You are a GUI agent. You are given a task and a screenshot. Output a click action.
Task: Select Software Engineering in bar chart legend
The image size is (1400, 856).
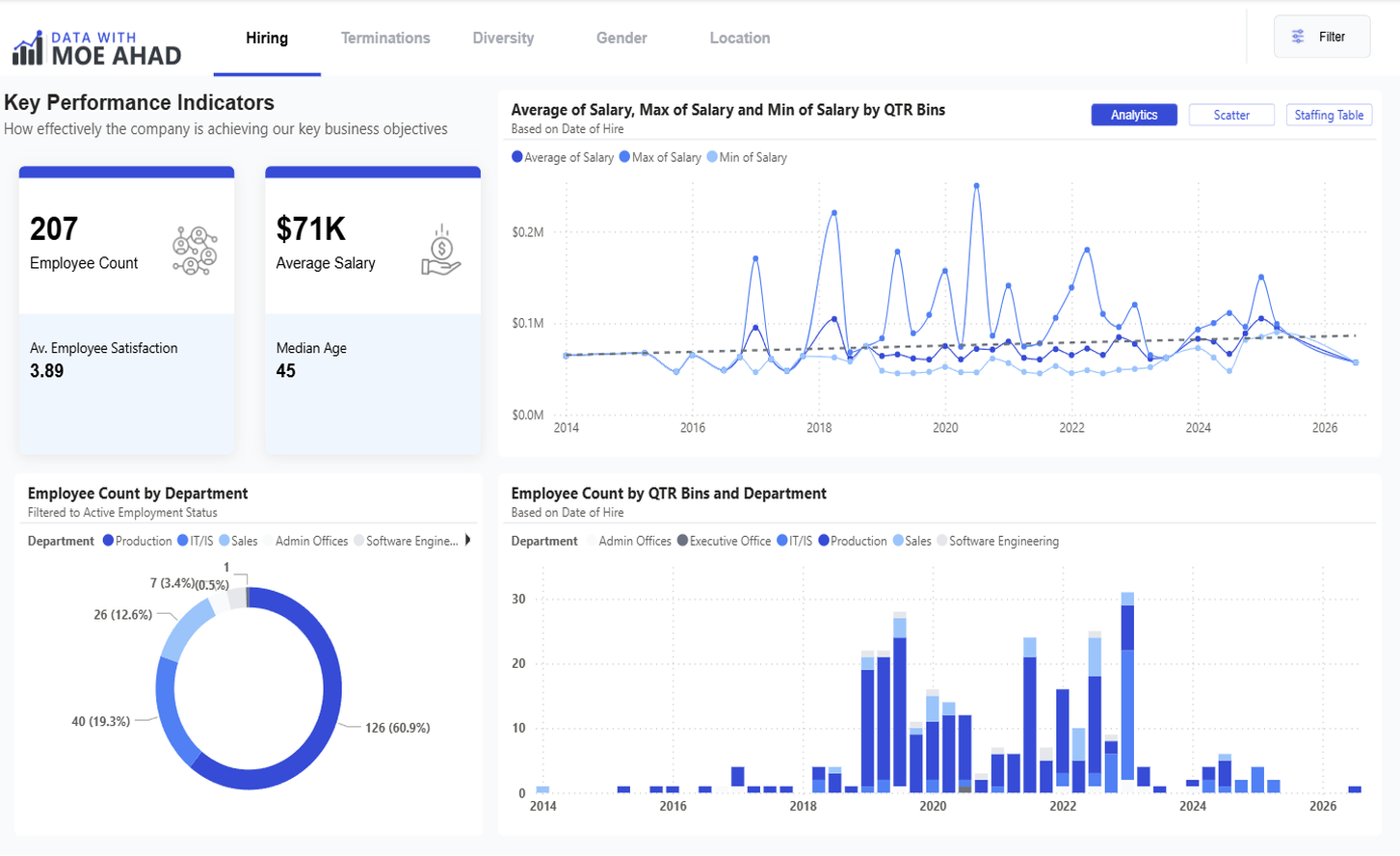point(998,541)
